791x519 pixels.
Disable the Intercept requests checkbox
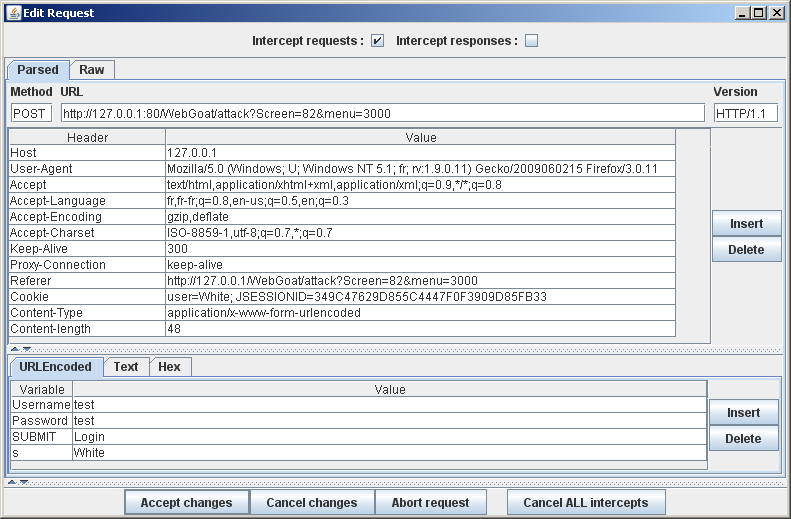377,41
